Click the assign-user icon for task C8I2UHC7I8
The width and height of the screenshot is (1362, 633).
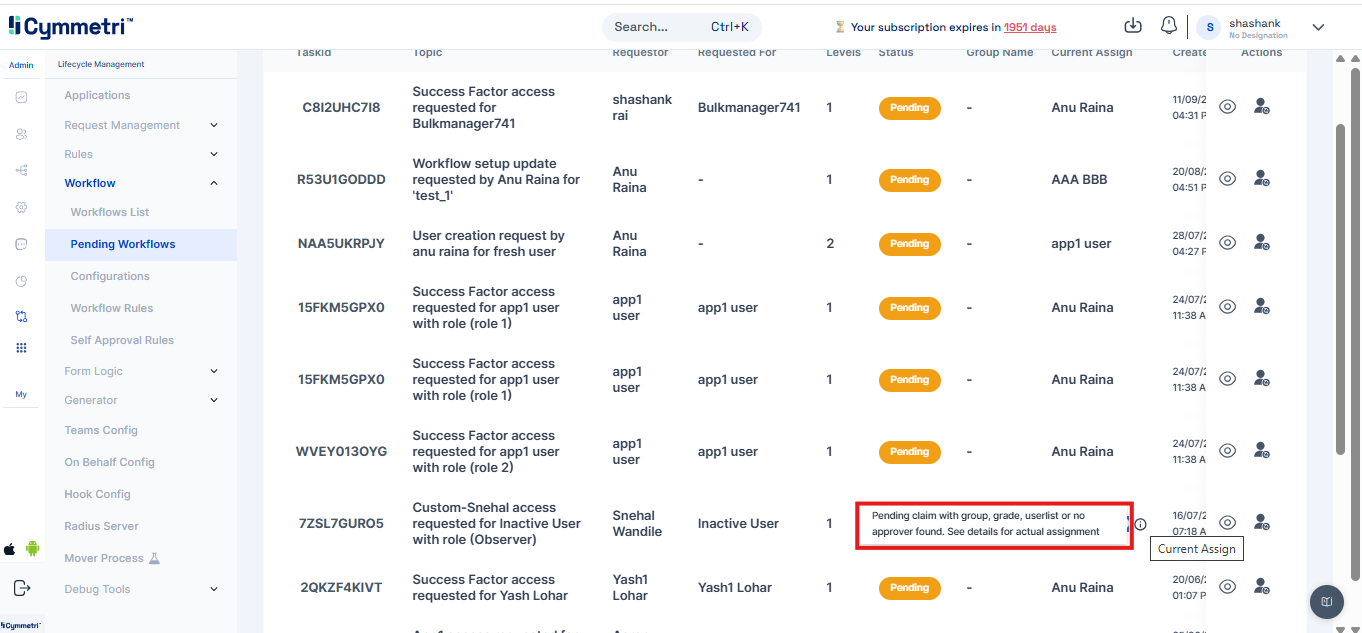pos(1262,106)
